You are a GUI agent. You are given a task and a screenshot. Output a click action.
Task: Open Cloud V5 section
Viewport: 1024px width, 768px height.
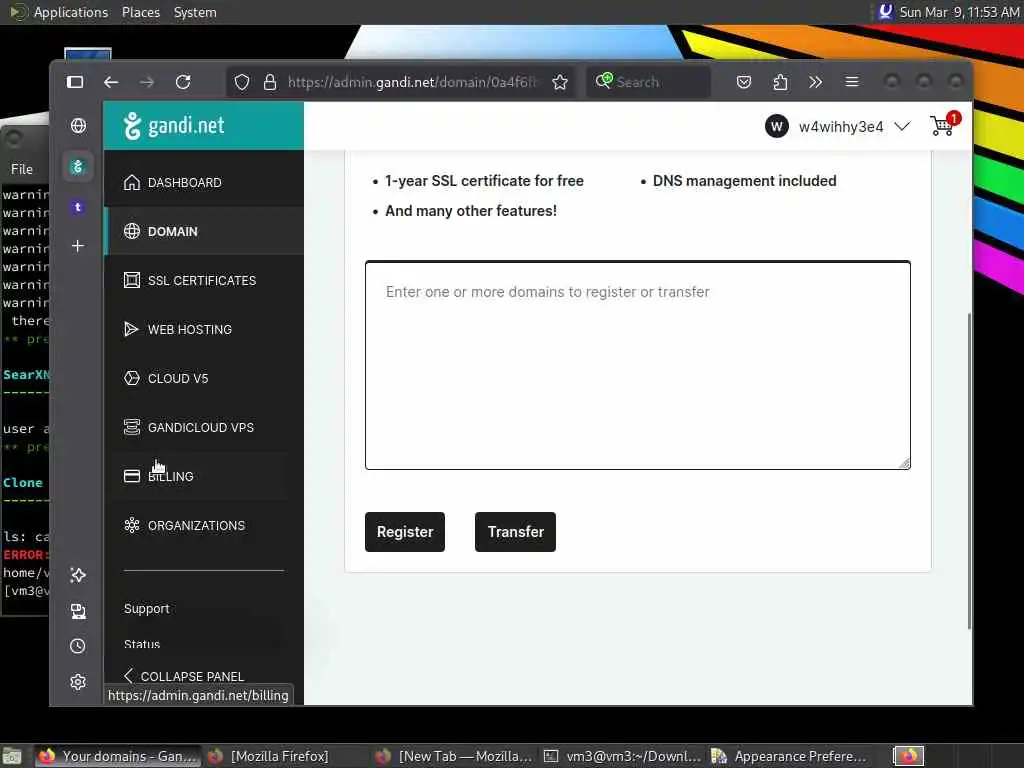pyautogui.click(x=204, y=378)
